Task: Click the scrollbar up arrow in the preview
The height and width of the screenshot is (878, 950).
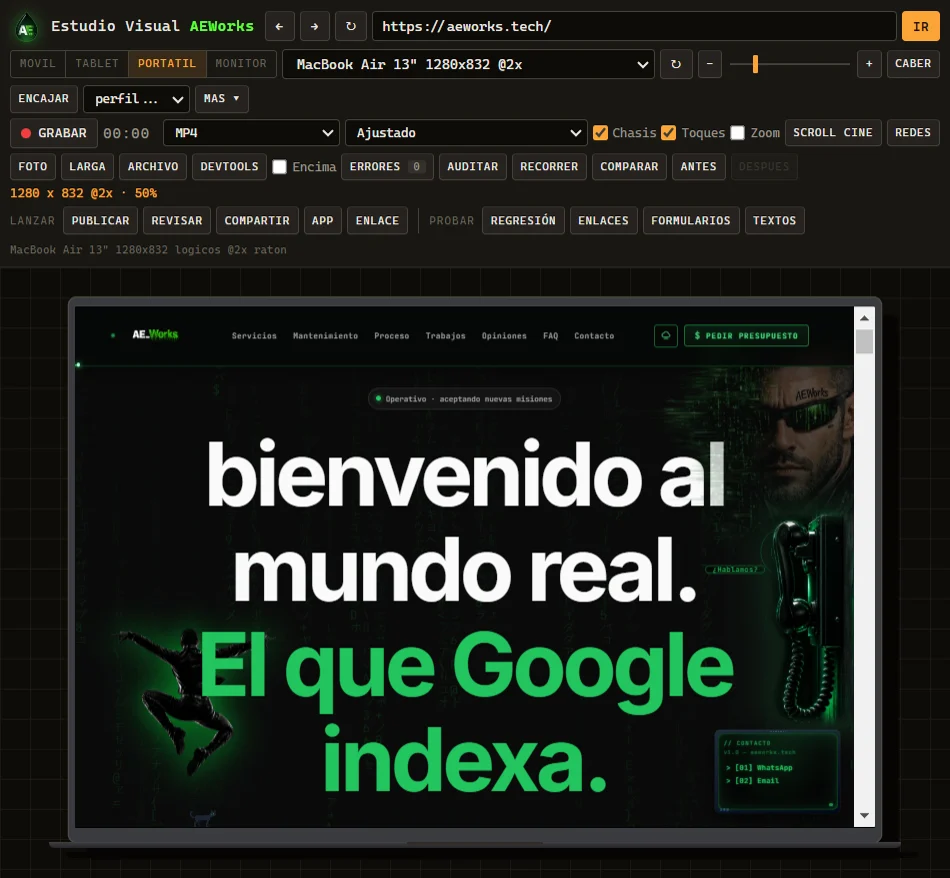Action: point(864,318)
